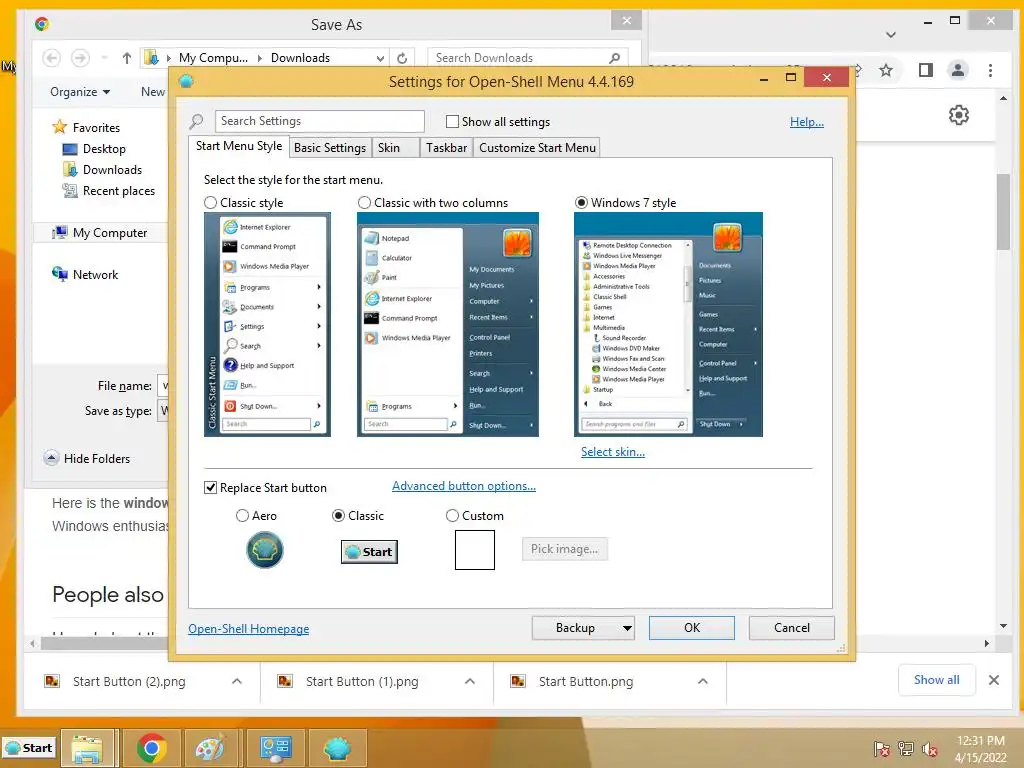Collapse folders with Hide Folders arrow

[51, 458]
